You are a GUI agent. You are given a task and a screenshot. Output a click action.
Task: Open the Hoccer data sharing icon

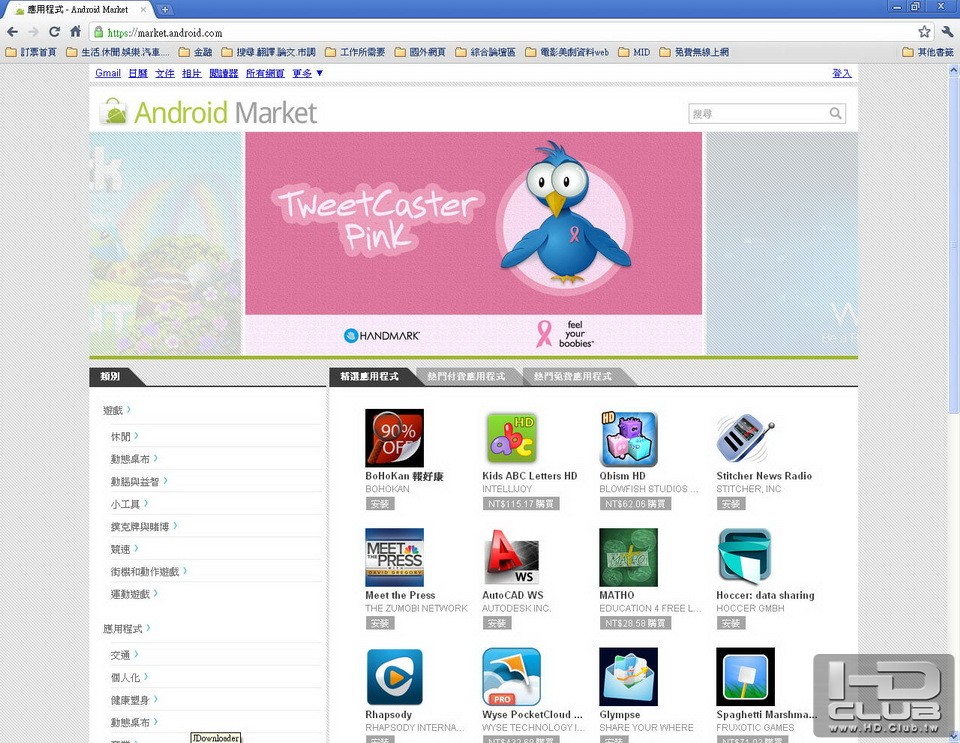[745, 558]
